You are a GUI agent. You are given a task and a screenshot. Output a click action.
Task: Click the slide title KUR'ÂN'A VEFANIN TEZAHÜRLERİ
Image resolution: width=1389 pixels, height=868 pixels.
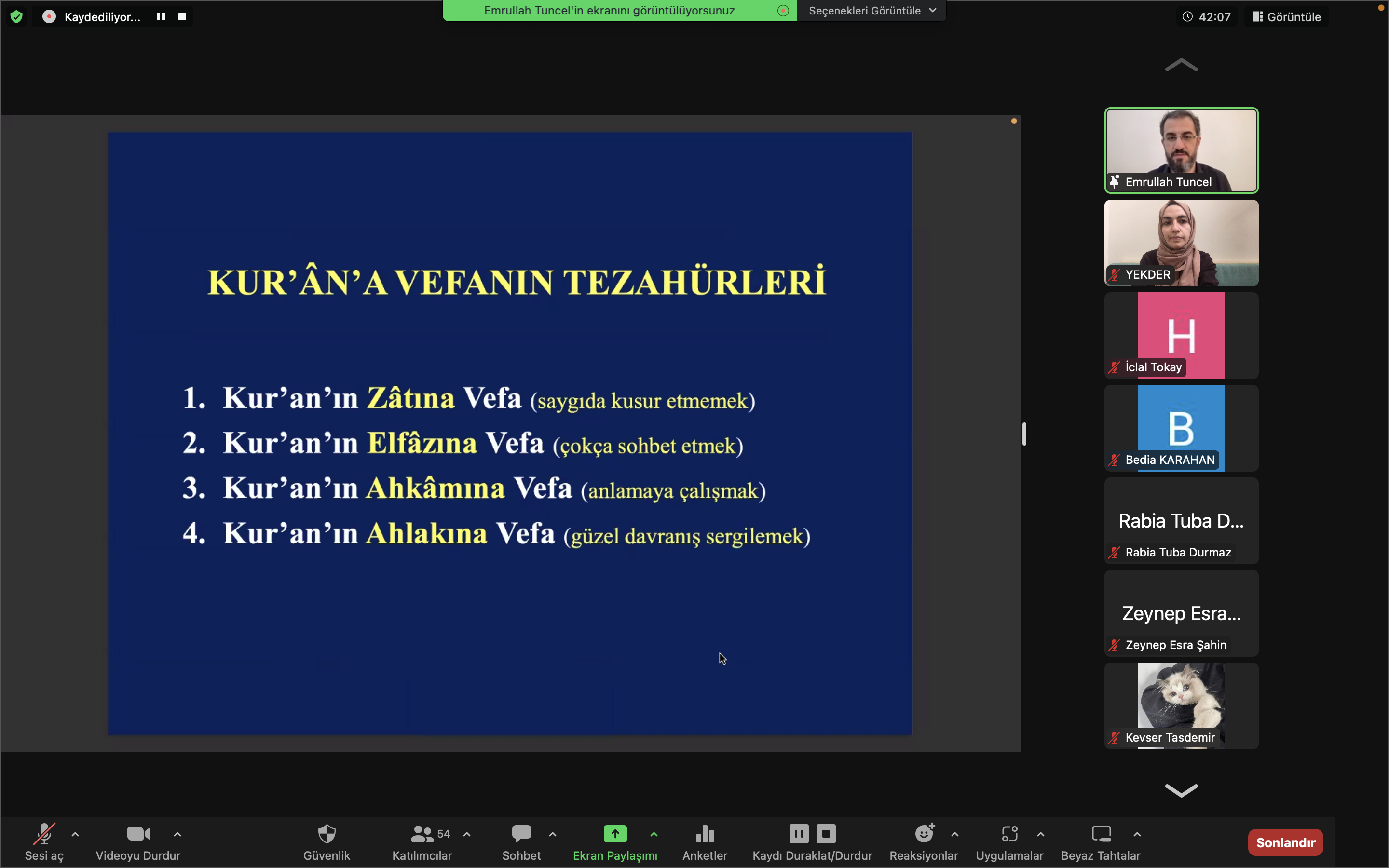point(517,281)
